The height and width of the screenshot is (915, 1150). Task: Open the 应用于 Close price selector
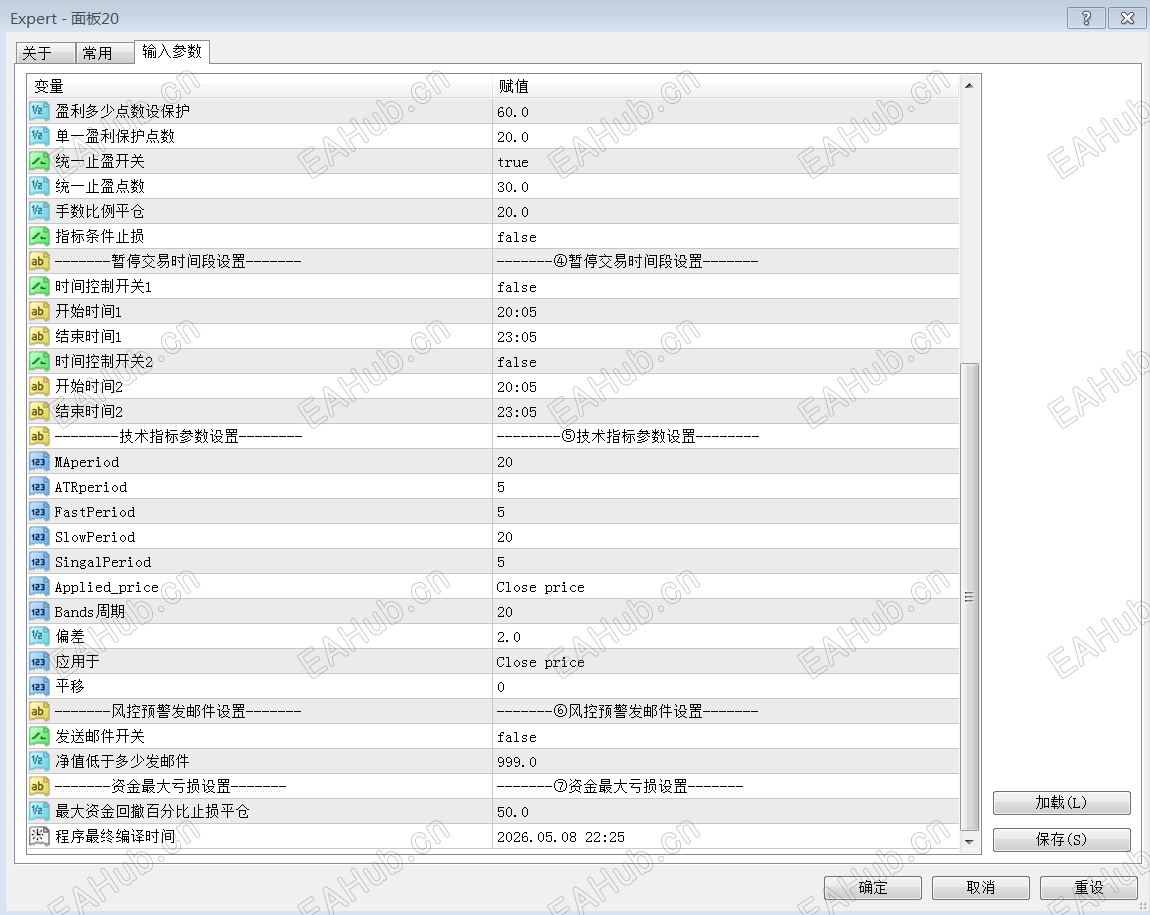pos(725,661)
